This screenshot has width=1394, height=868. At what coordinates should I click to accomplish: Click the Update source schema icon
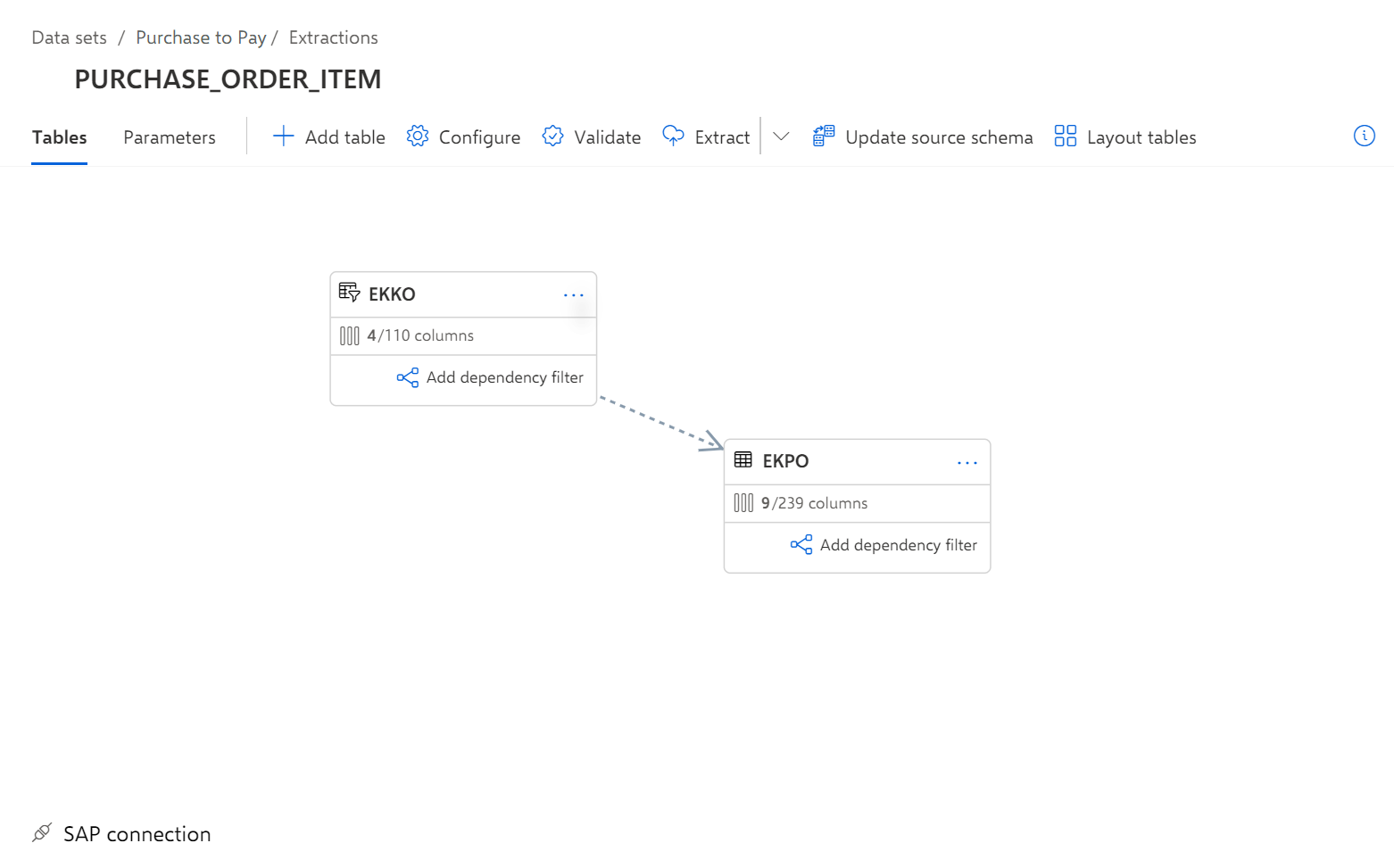824,136
